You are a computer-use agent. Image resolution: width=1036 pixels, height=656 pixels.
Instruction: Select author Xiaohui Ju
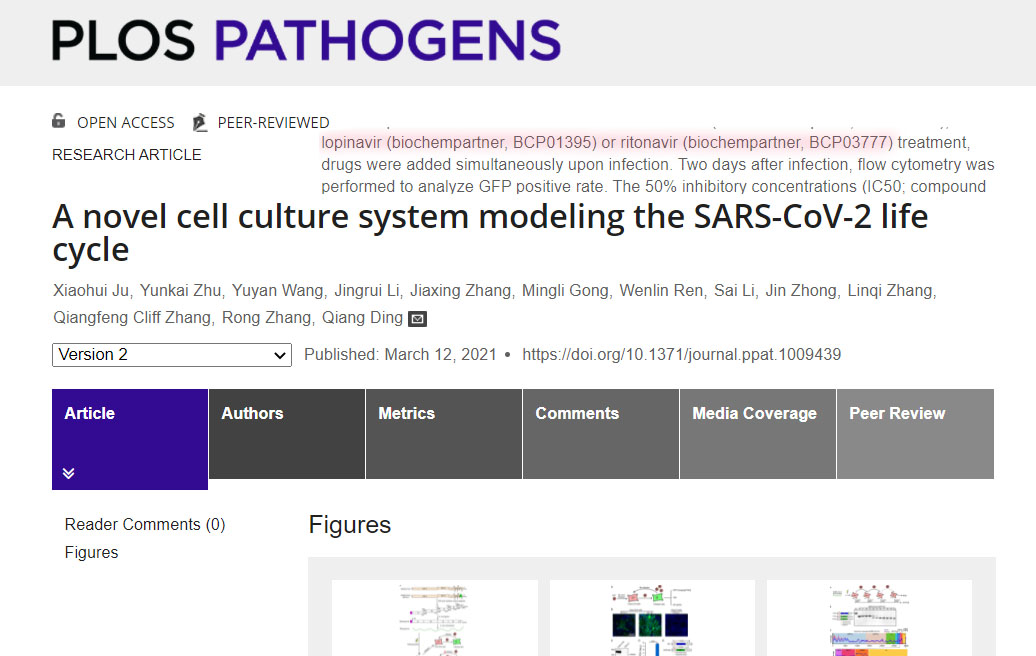(x=91, y=291)
